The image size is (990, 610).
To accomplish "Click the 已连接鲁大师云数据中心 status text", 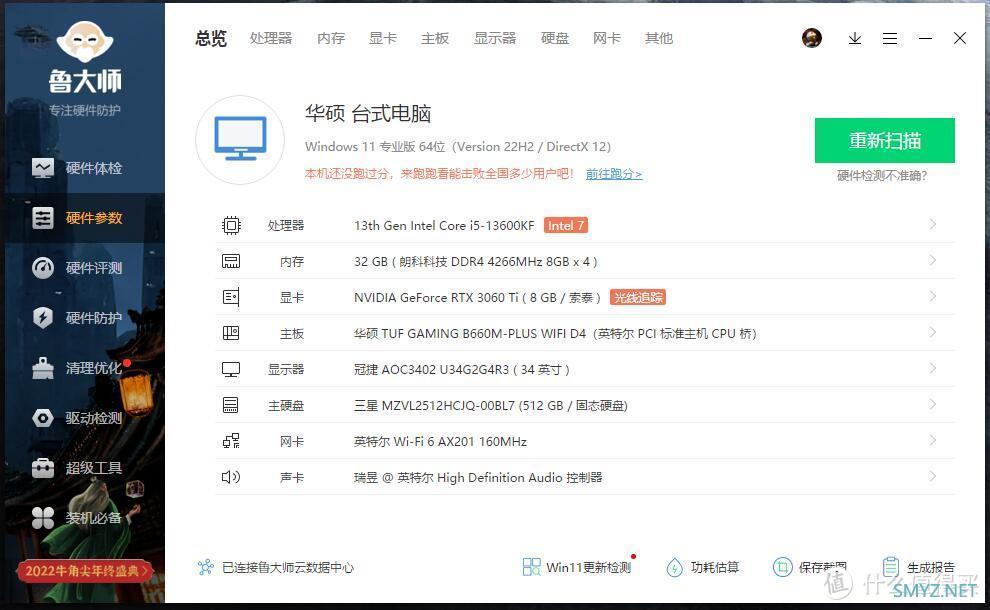I will coord(288,568).
